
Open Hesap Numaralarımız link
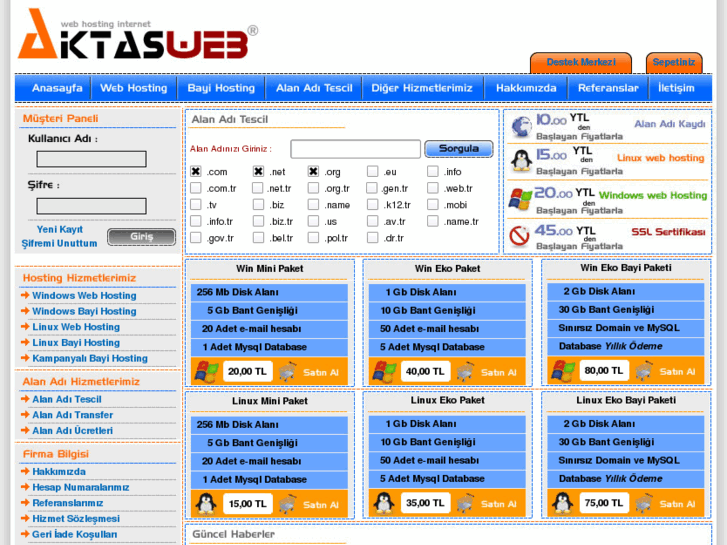(x=81, y=487)
